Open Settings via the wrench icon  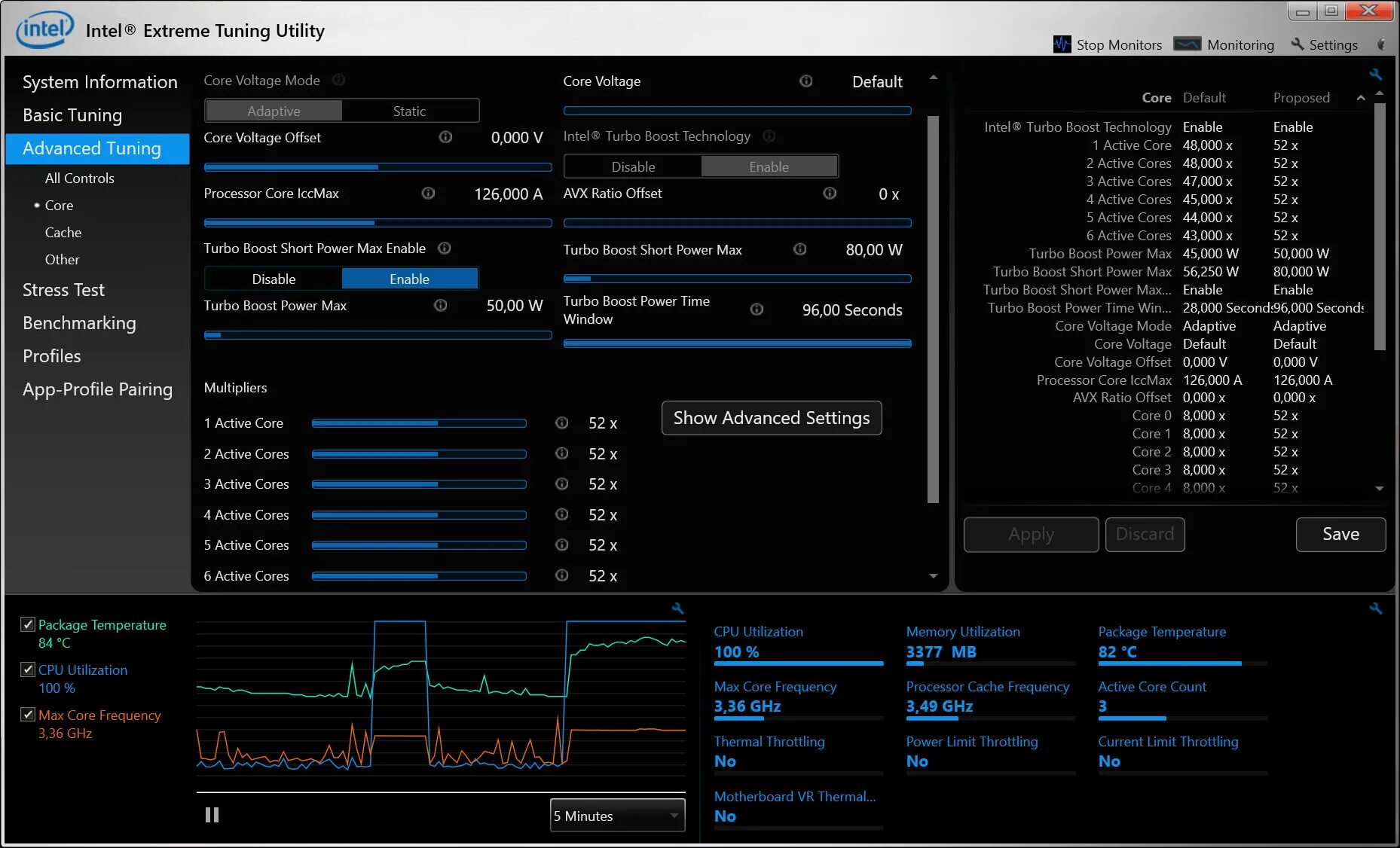(x=1298, y=44)
